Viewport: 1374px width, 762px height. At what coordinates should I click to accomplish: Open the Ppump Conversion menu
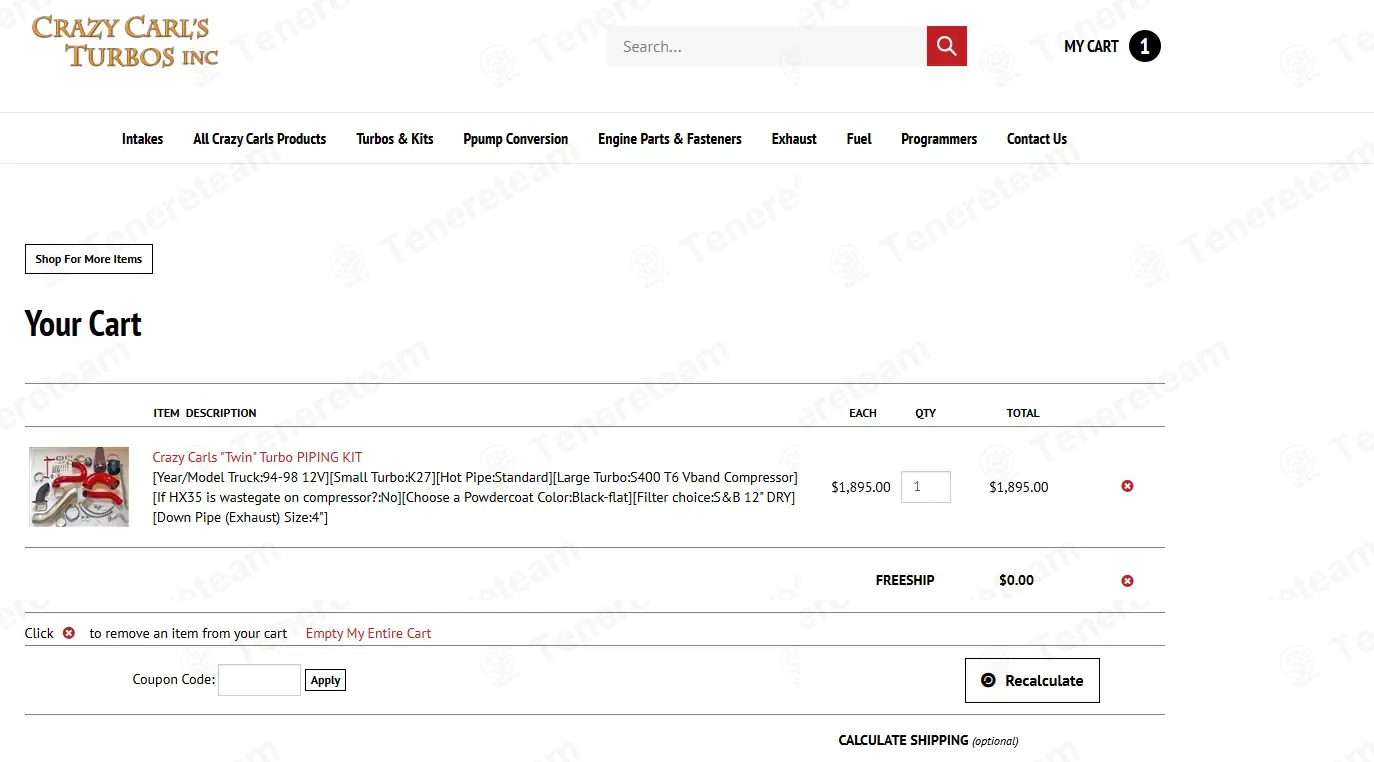[516, 139]
